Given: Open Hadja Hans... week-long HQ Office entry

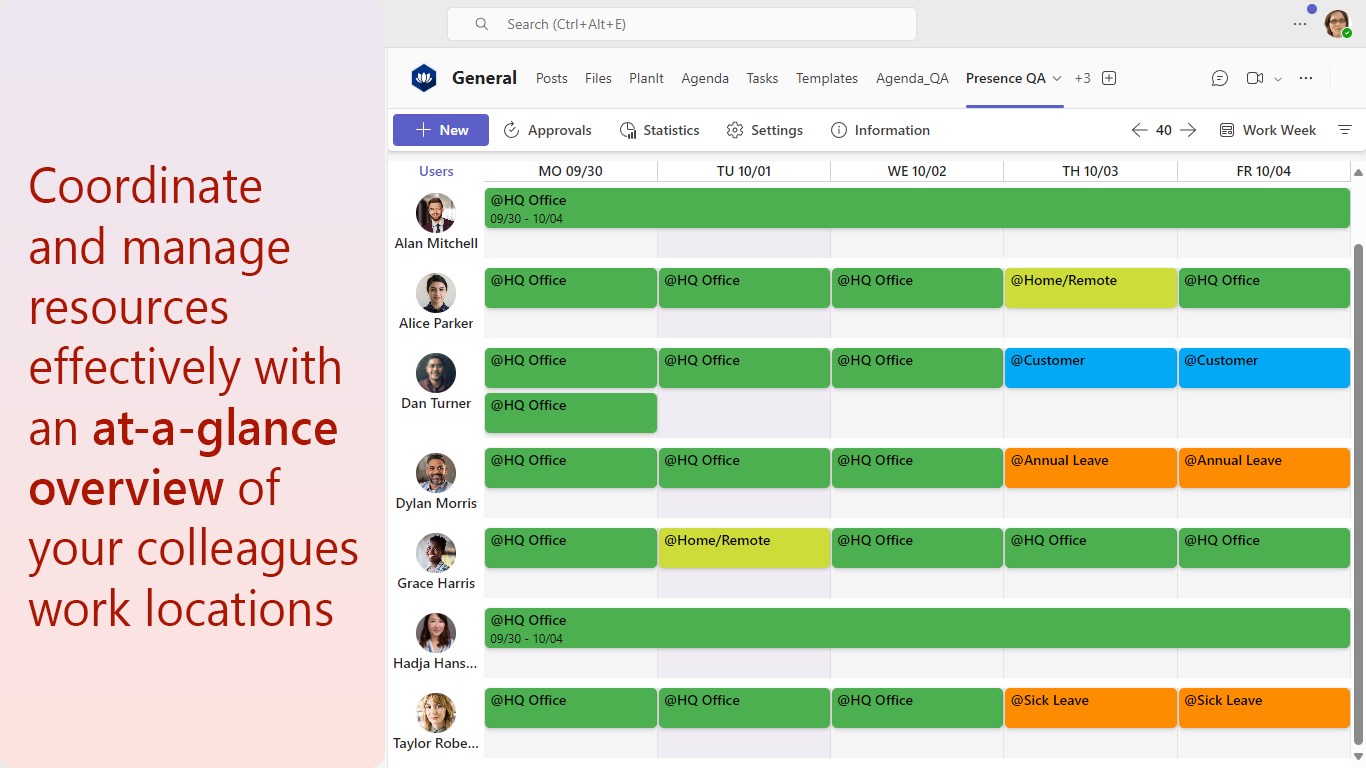Looking at the screenshot, I should [x=917, y=628].
